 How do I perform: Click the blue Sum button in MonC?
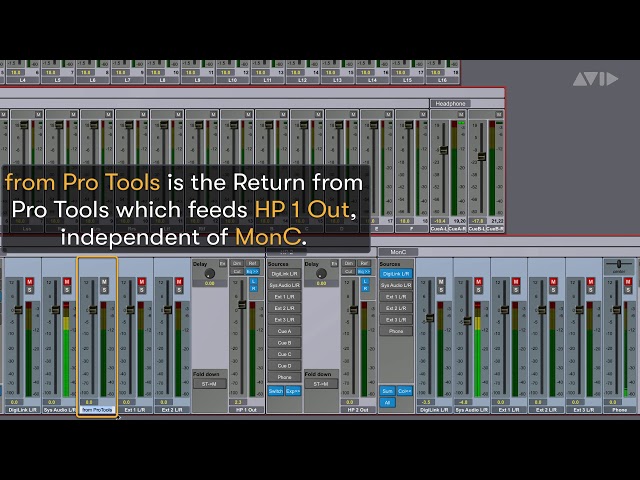click(x=387, y=391)
